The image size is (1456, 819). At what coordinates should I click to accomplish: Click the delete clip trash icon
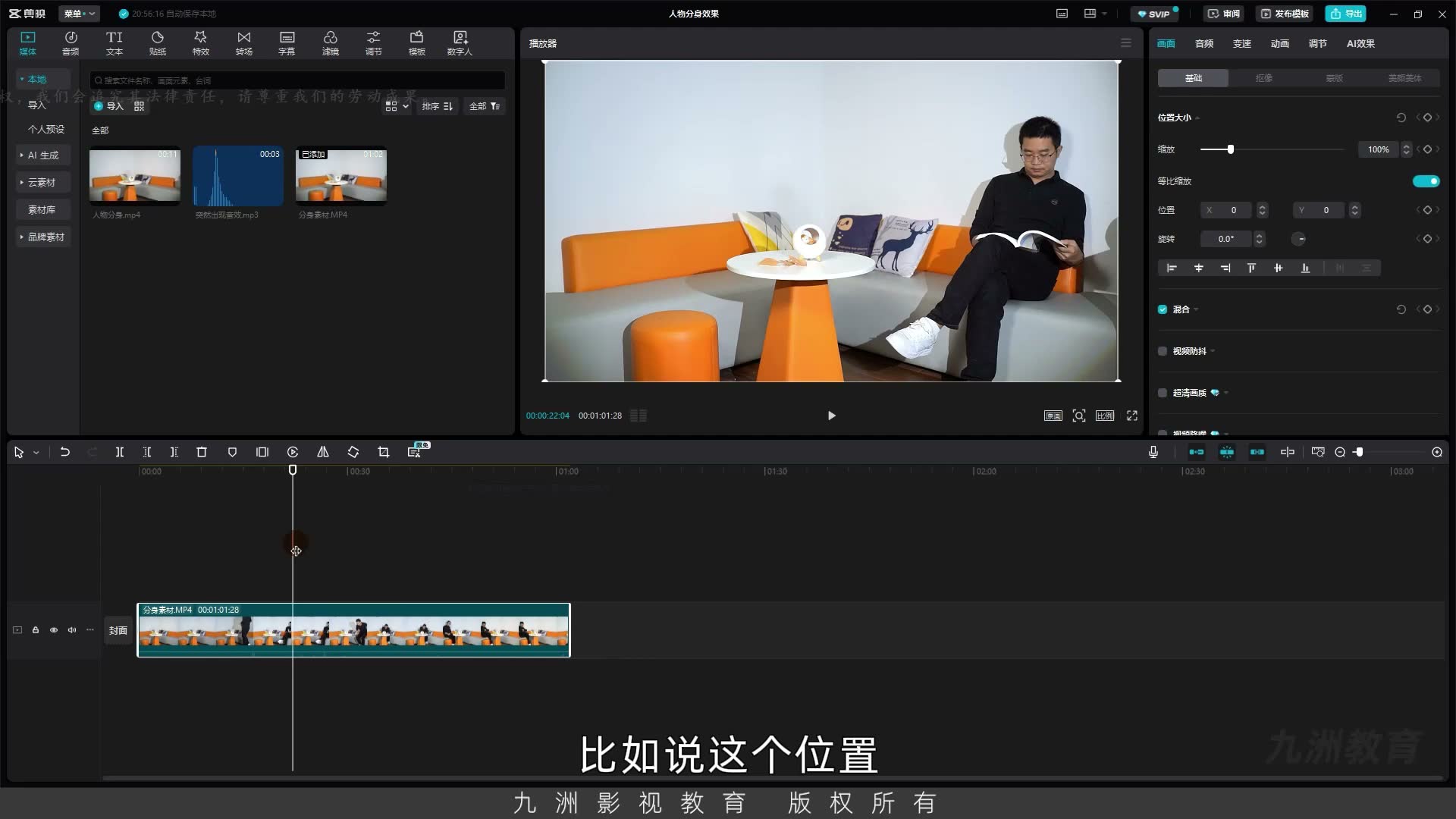[x=202, y=452]
